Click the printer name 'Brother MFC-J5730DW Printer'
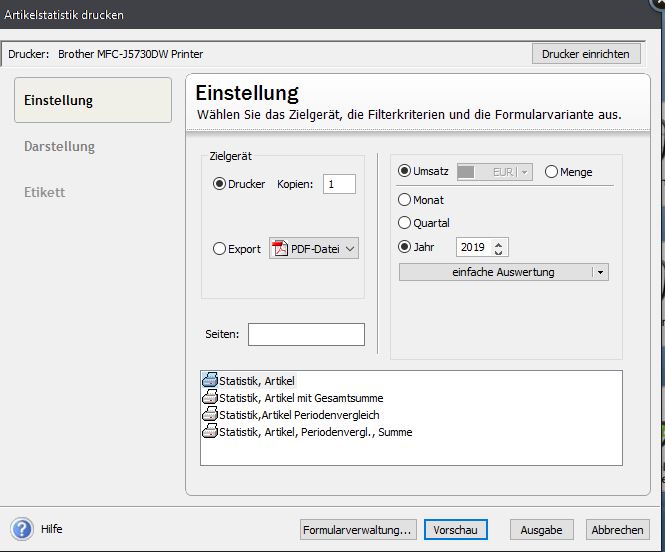This screenshot has width=665, height=552. click(x=131, y=54)
